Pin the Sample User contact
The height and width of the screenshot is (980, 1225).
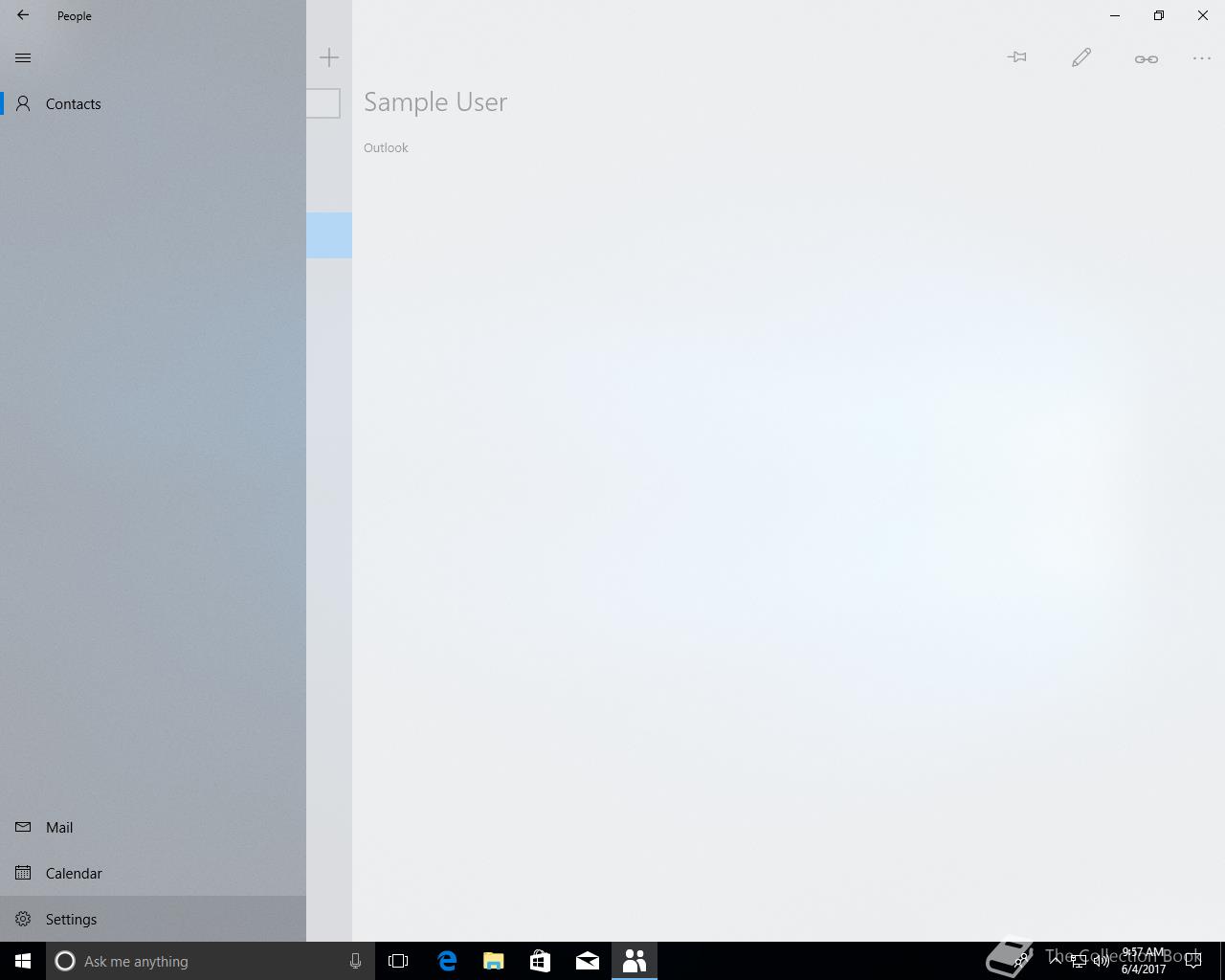1017,57
